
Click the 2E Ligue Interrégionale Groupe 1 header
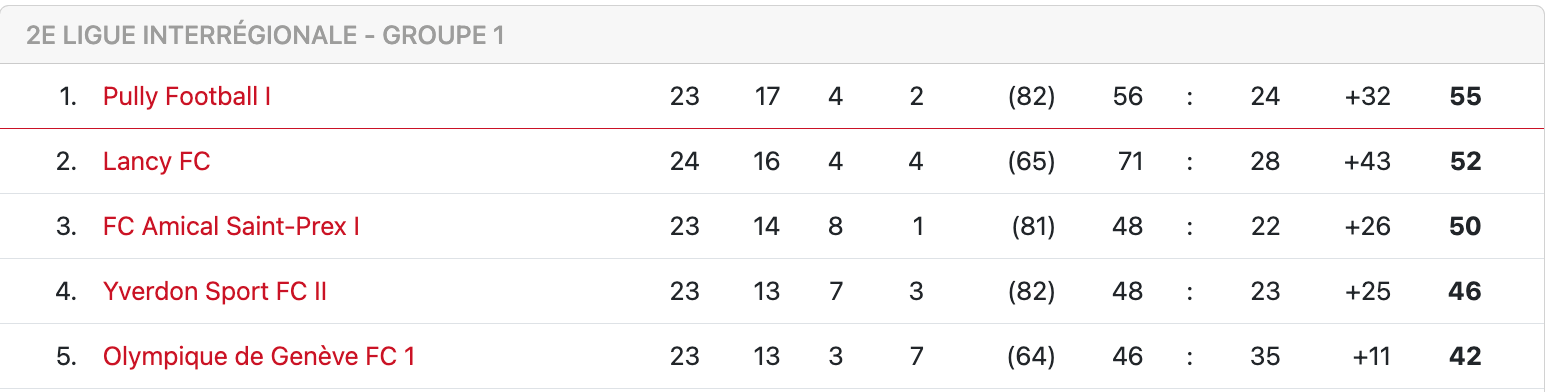coord(265,36)
